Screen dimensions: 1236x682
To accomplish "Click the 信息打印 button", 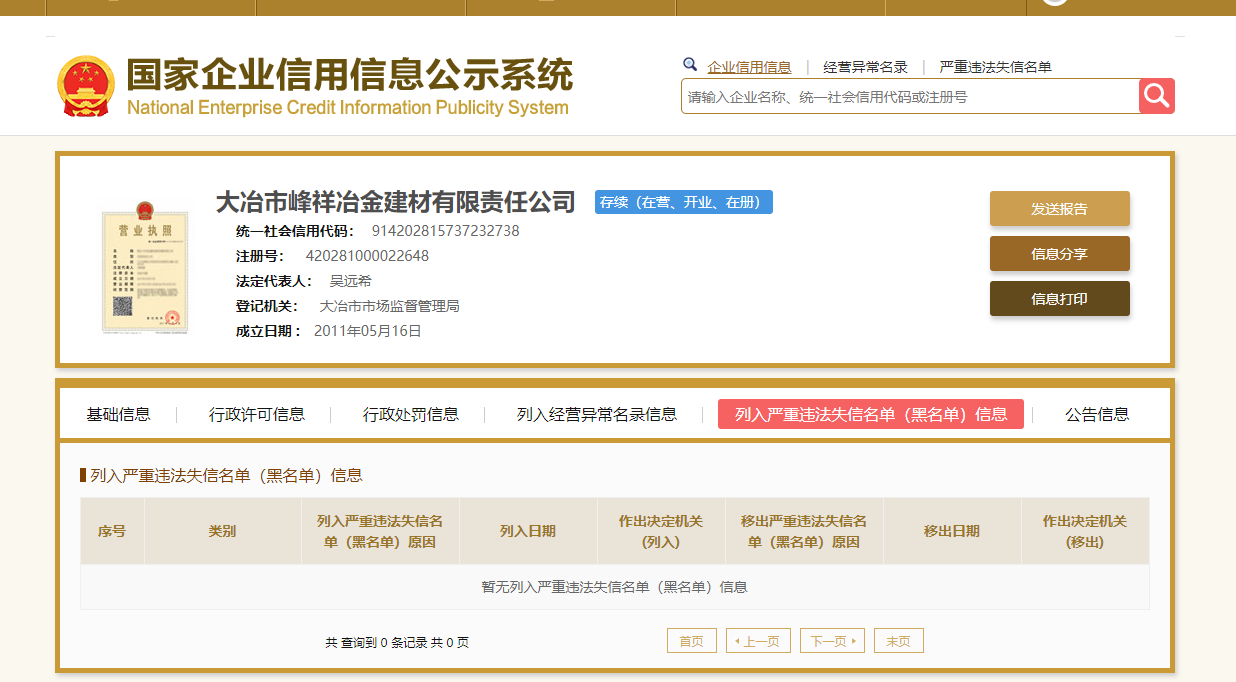I will click(1059, 299).
